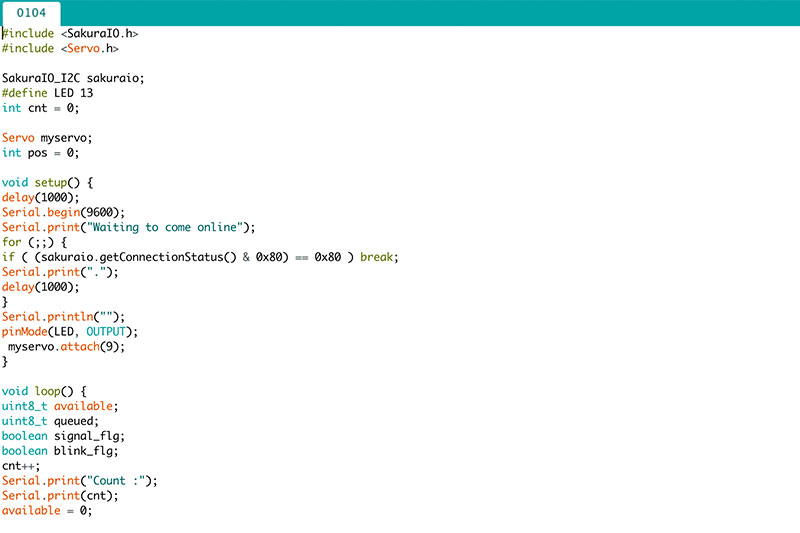This screenshot has height=533, width=800.
Task: Click the Servo myservo declaration
Action: pyautogui.click(x=53, y=138)
